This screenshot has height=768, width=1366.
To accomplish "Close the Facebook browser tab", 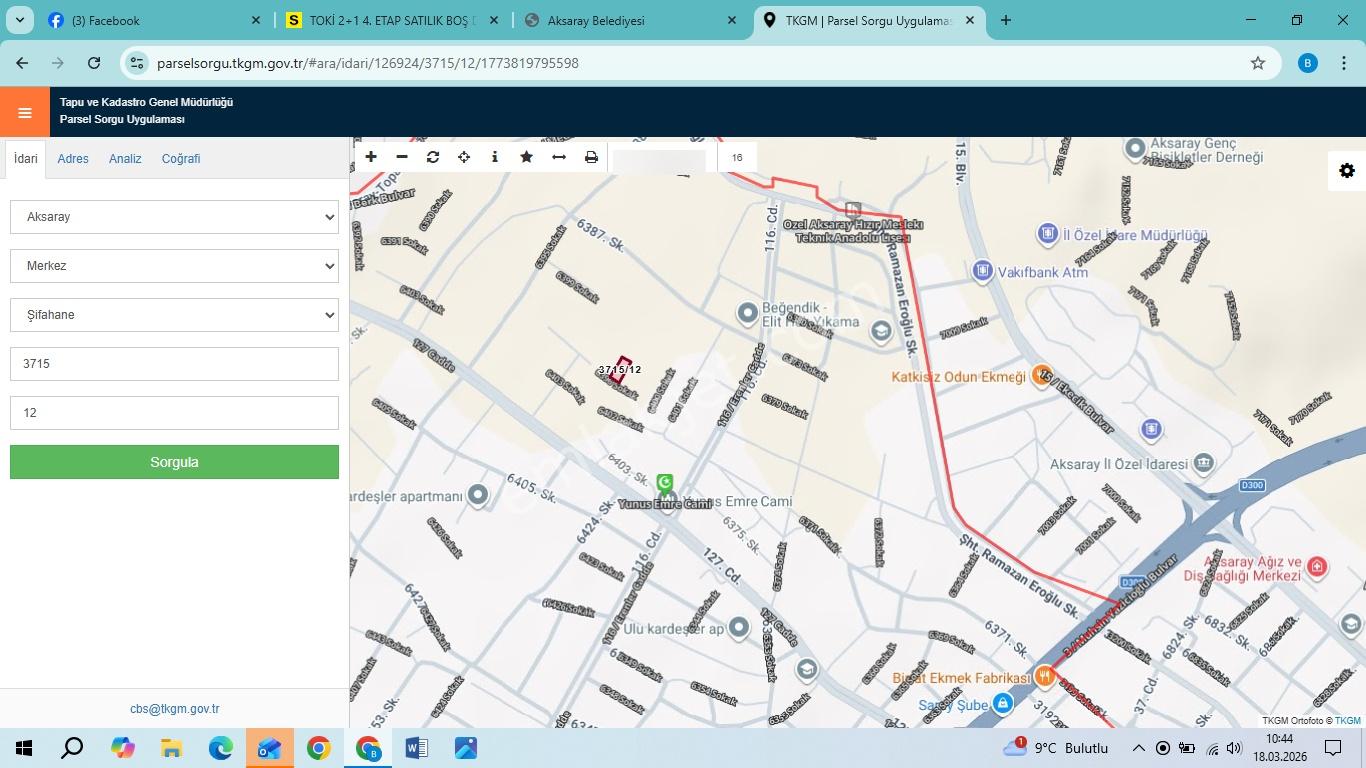I will click(256, 20).
